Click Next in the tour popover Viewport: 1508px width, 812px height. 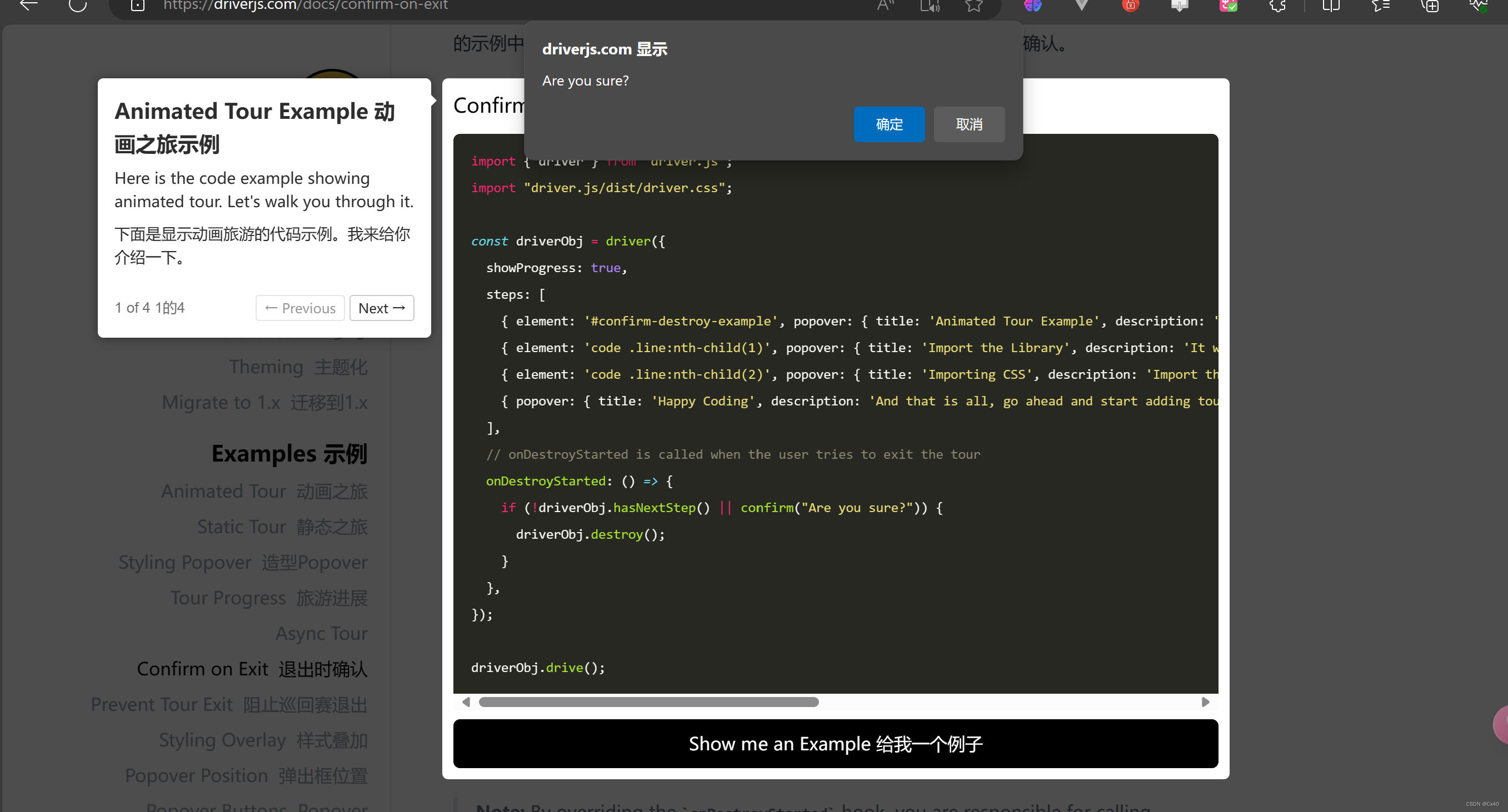click(382, 308)
